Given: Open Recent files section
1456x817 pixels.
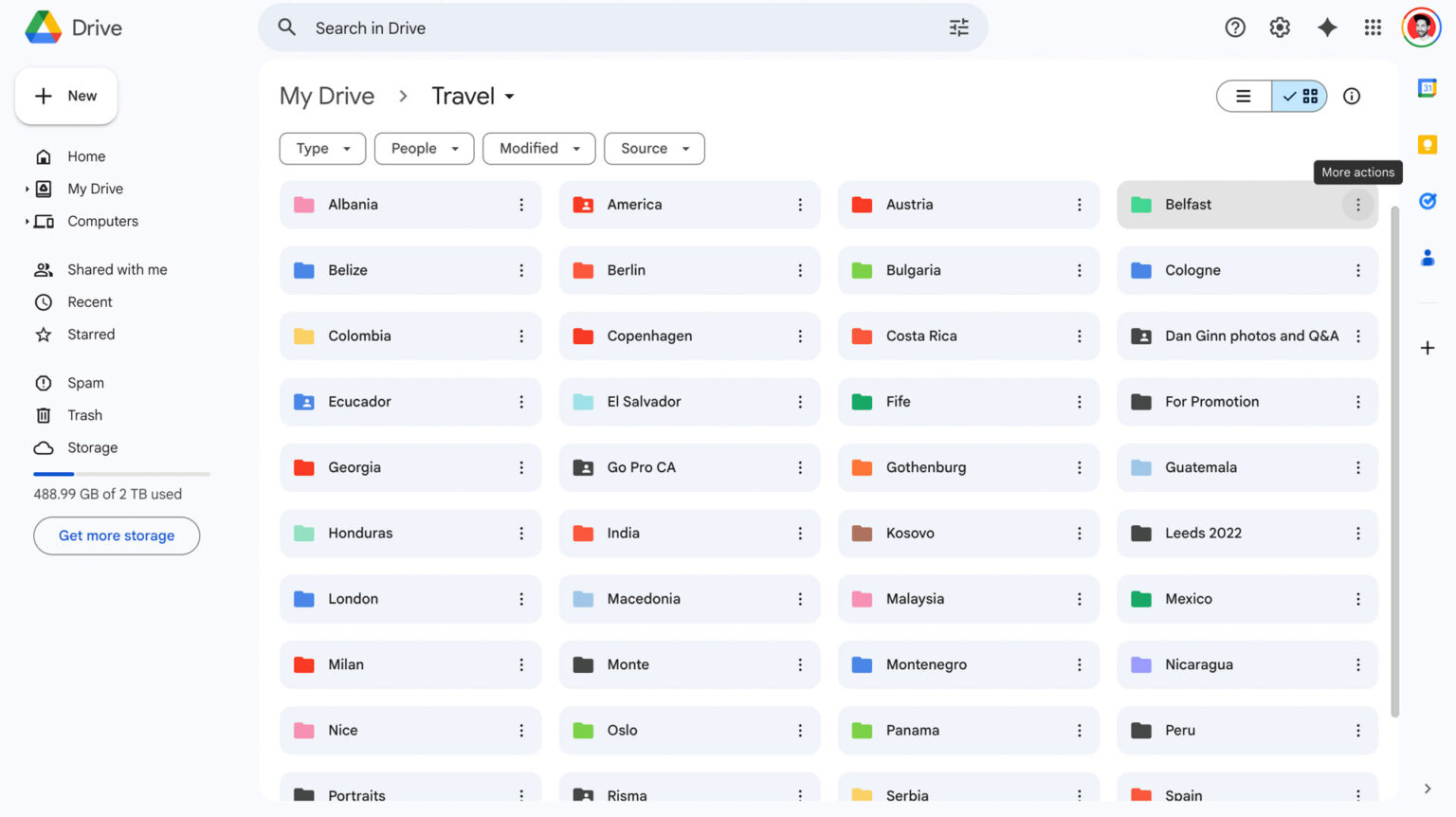Looking at the screenshot, I should pyautogui.click(x=90, y=301).
